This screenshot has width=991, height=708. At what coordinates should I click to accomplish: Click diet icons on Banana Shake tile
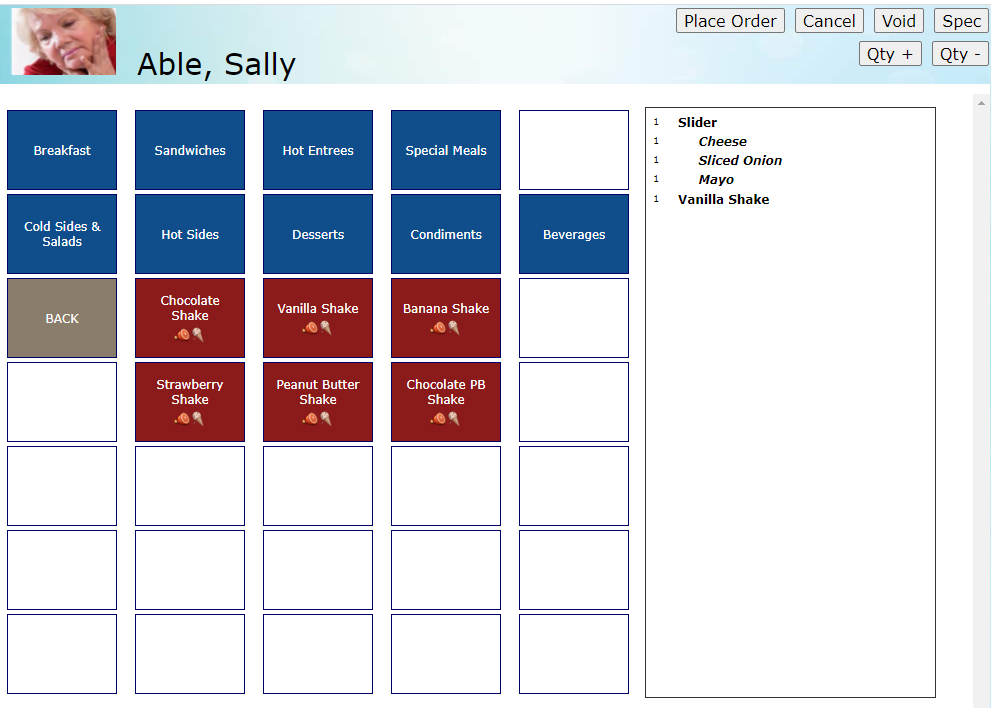(446, 327)
